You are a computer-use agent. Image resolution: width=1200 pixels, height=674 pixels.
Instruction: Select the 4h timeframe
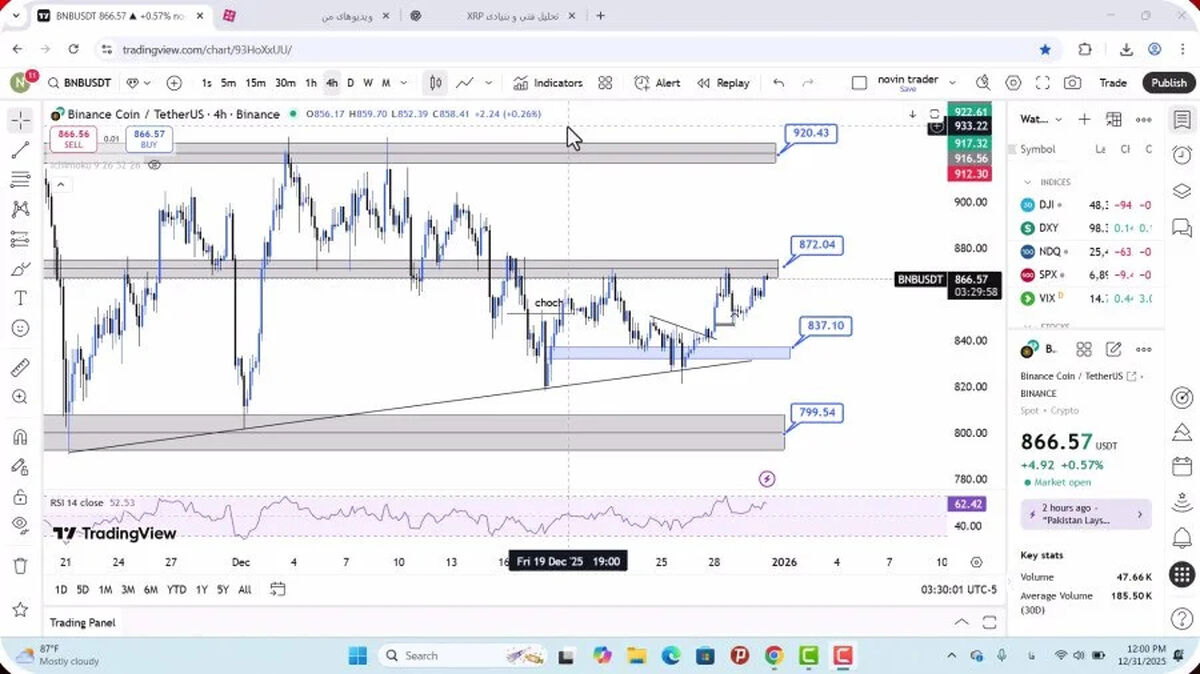(x=332, y=83)
